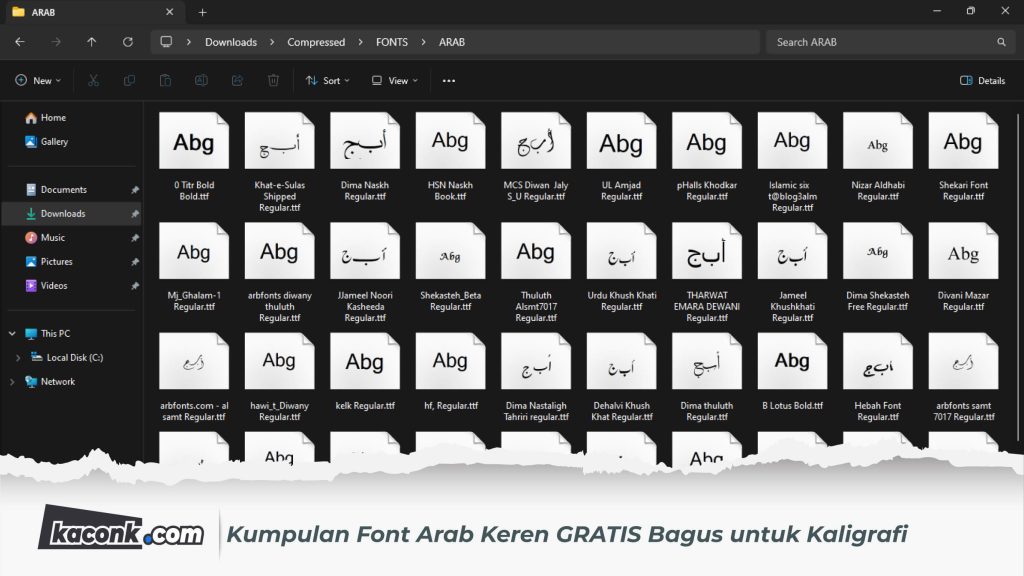Expand the Network tree node
The image size is (1024, 576).
[x=12, y=381]
